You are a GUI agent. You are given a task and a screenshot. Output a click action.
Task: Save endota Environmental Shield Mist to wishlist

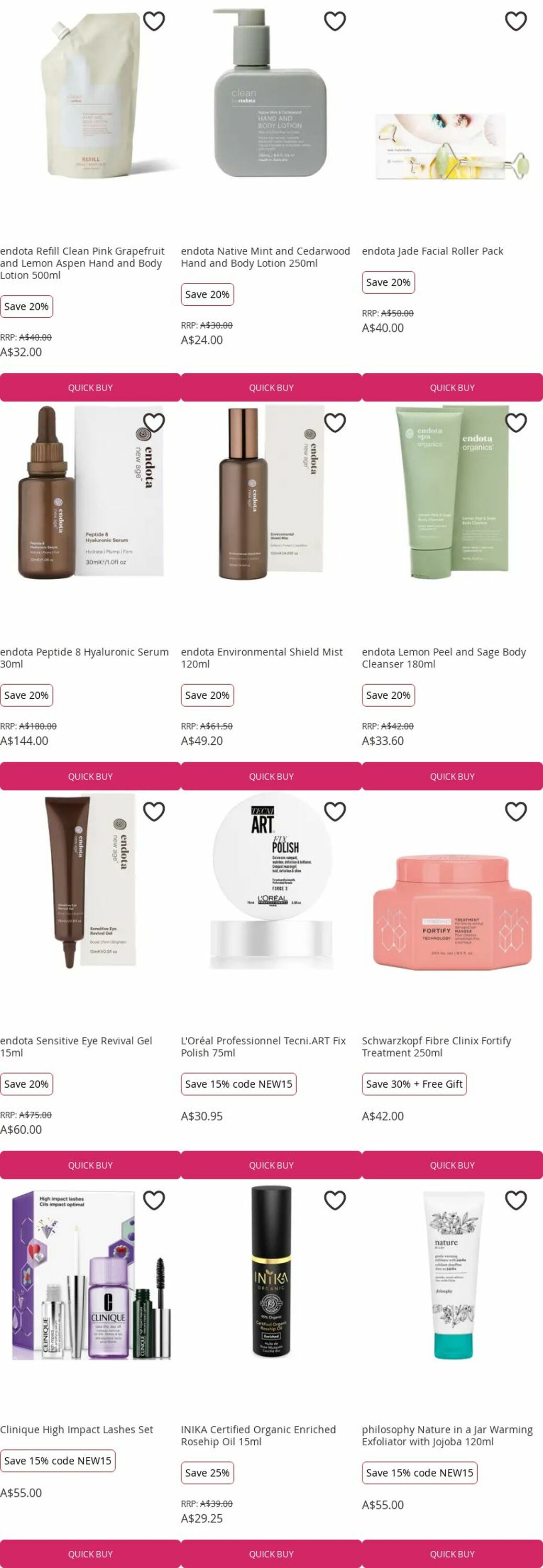335,422
